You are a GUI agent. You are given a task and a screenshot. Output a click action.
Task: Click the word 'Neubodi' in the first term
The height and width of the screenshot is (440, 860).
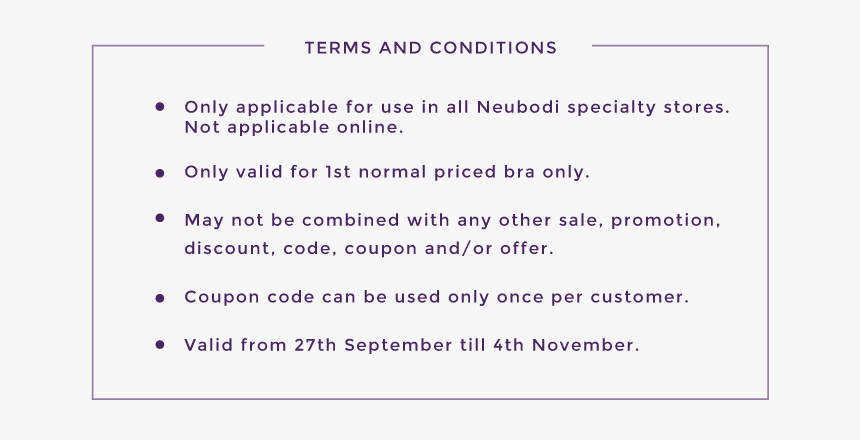(x=518, y=107)
